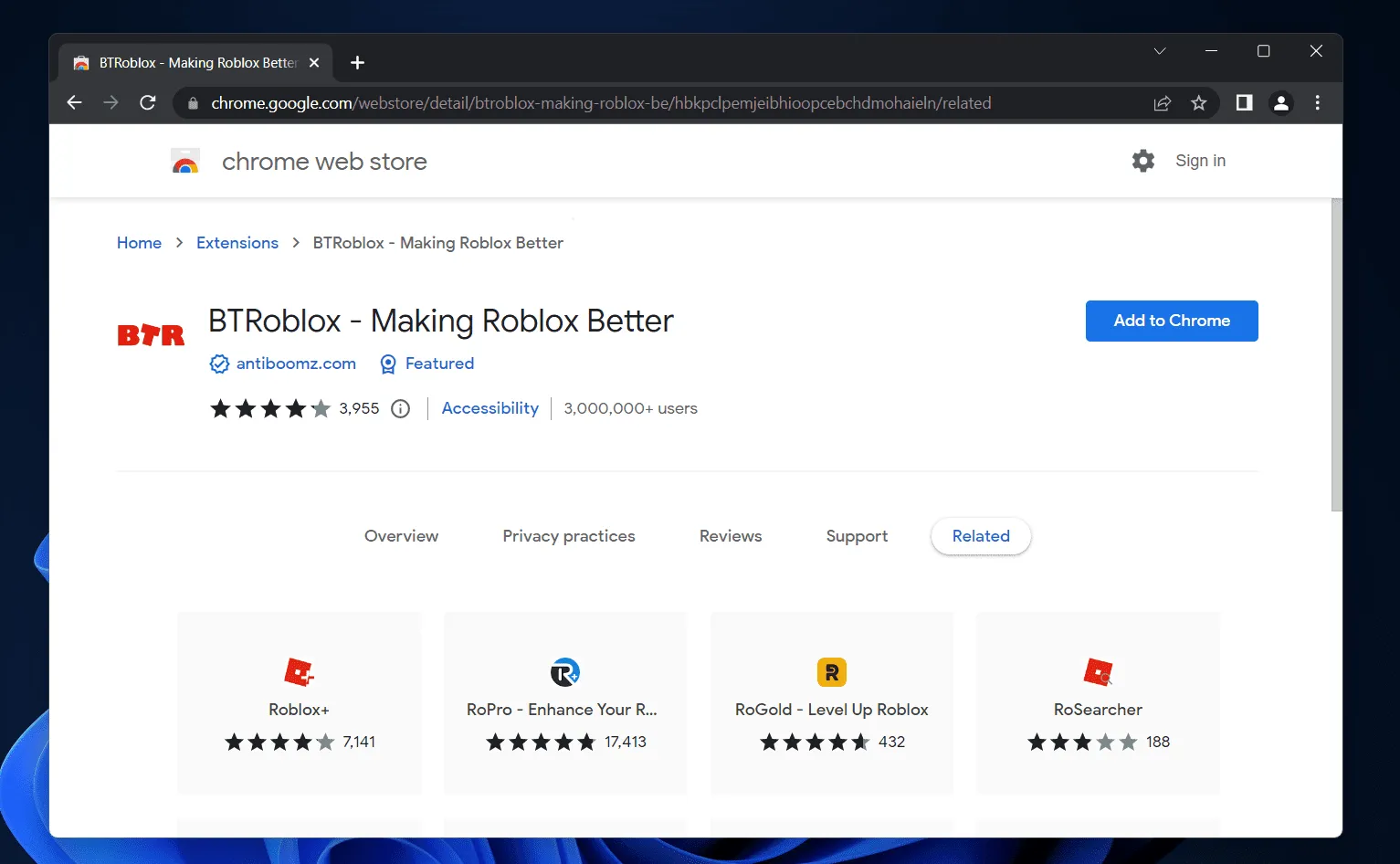This screenshot has height=864, width=1400.
Task: Open the Roblox+ extension card title
Action: [x=299, y=710]
